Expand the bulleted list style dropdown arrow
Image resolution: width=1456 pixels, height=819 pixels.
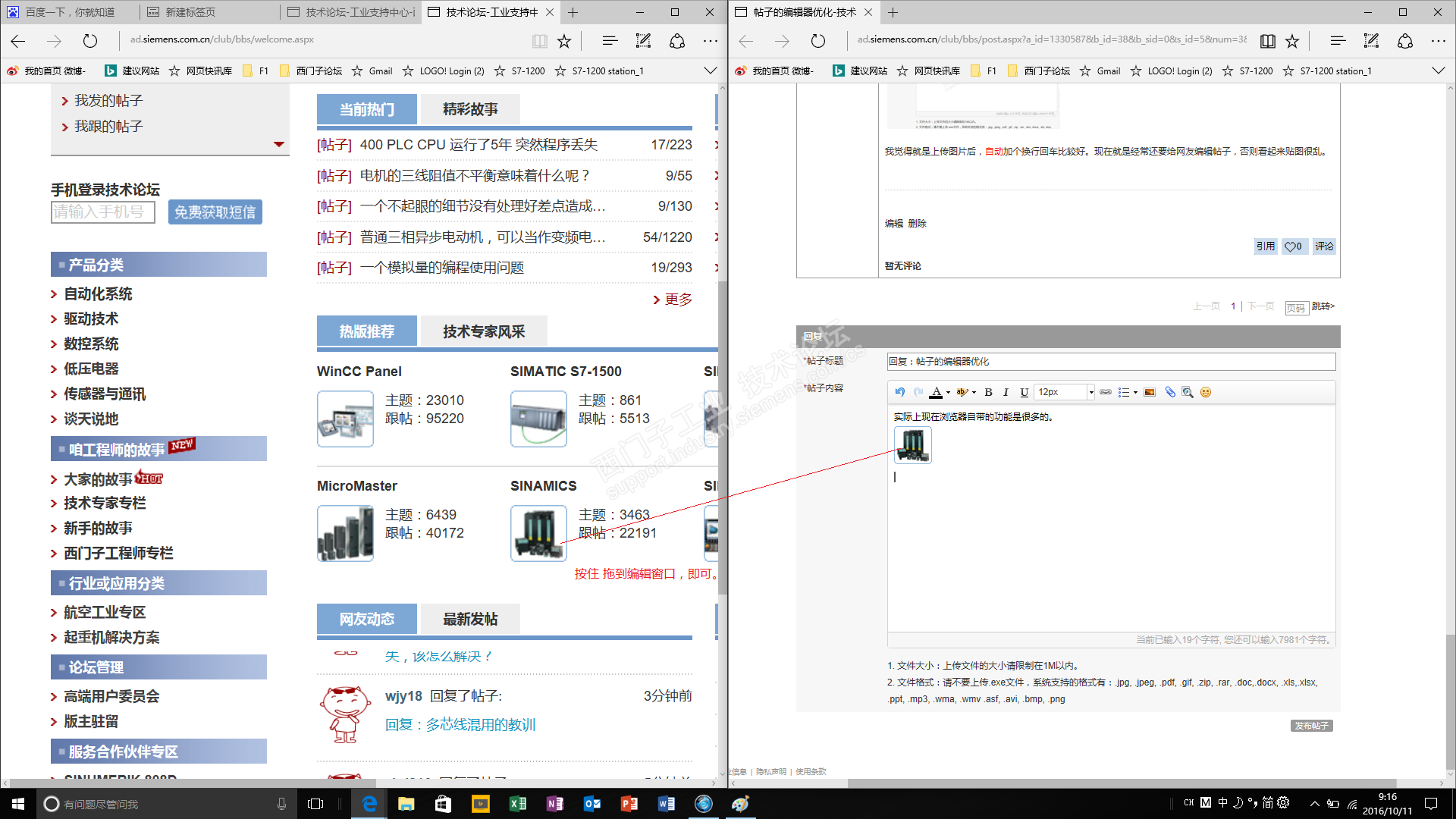[x=1135, y=393]
